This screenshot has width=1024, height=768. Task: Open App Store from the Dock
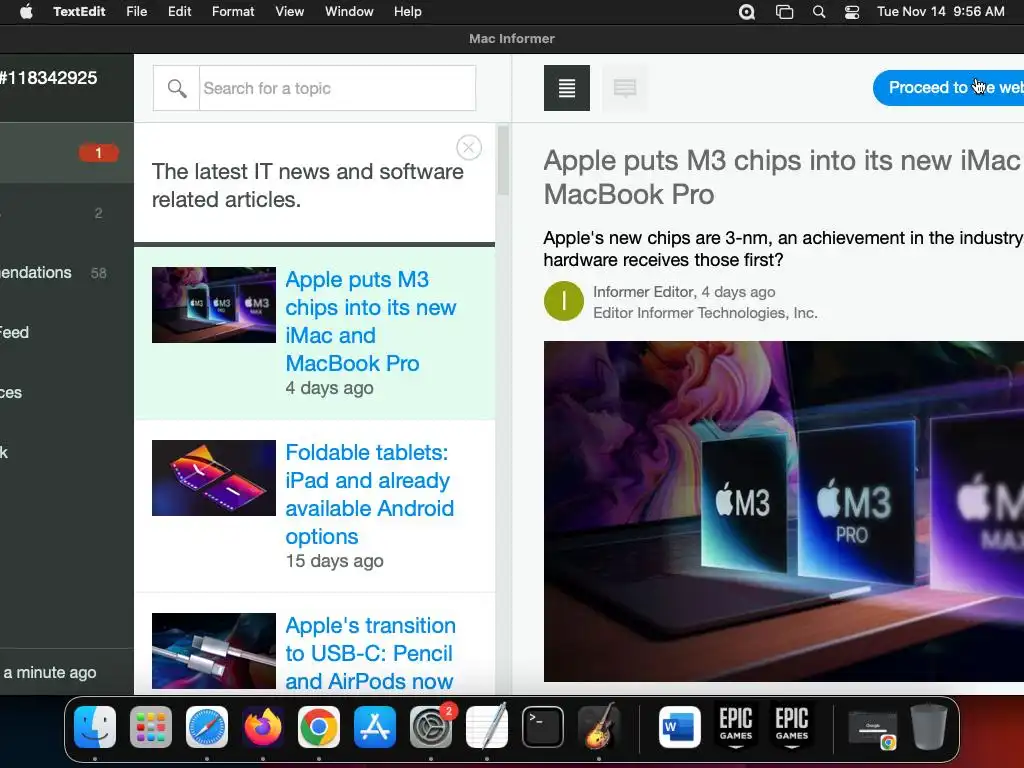pyautogui.click(x=375, y=727)
